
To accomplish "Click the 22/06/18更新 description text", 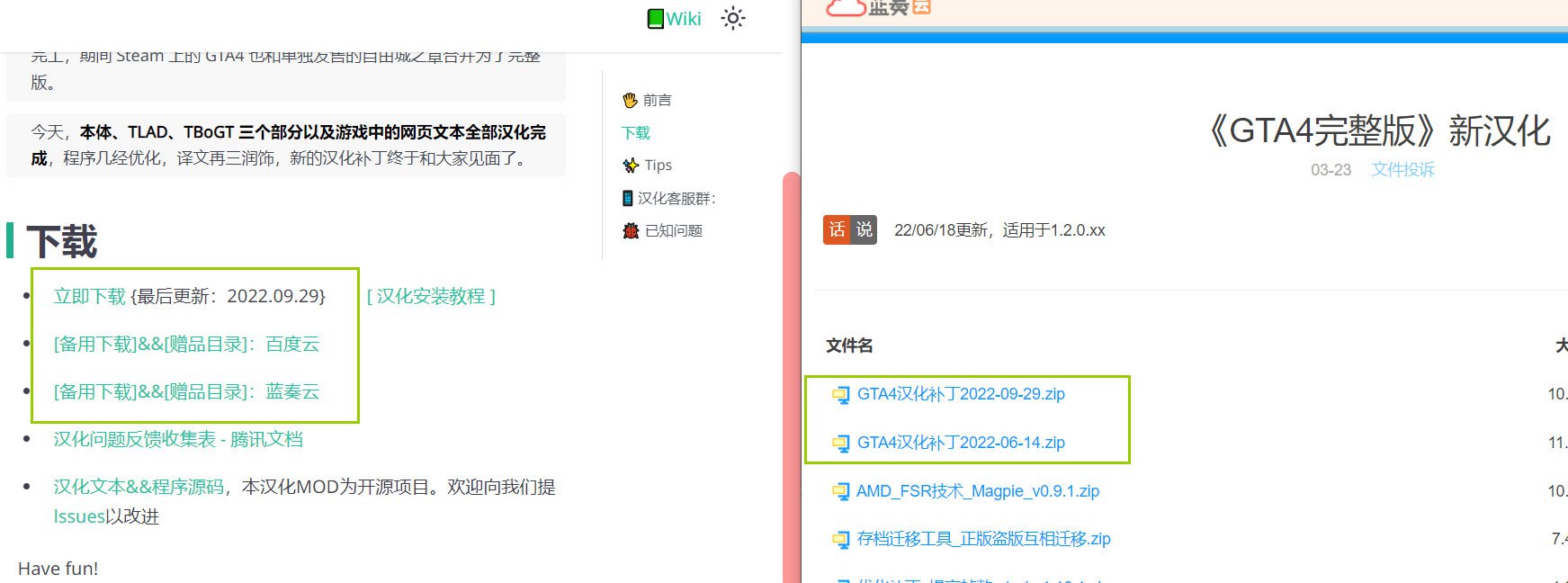I will 999,230.
